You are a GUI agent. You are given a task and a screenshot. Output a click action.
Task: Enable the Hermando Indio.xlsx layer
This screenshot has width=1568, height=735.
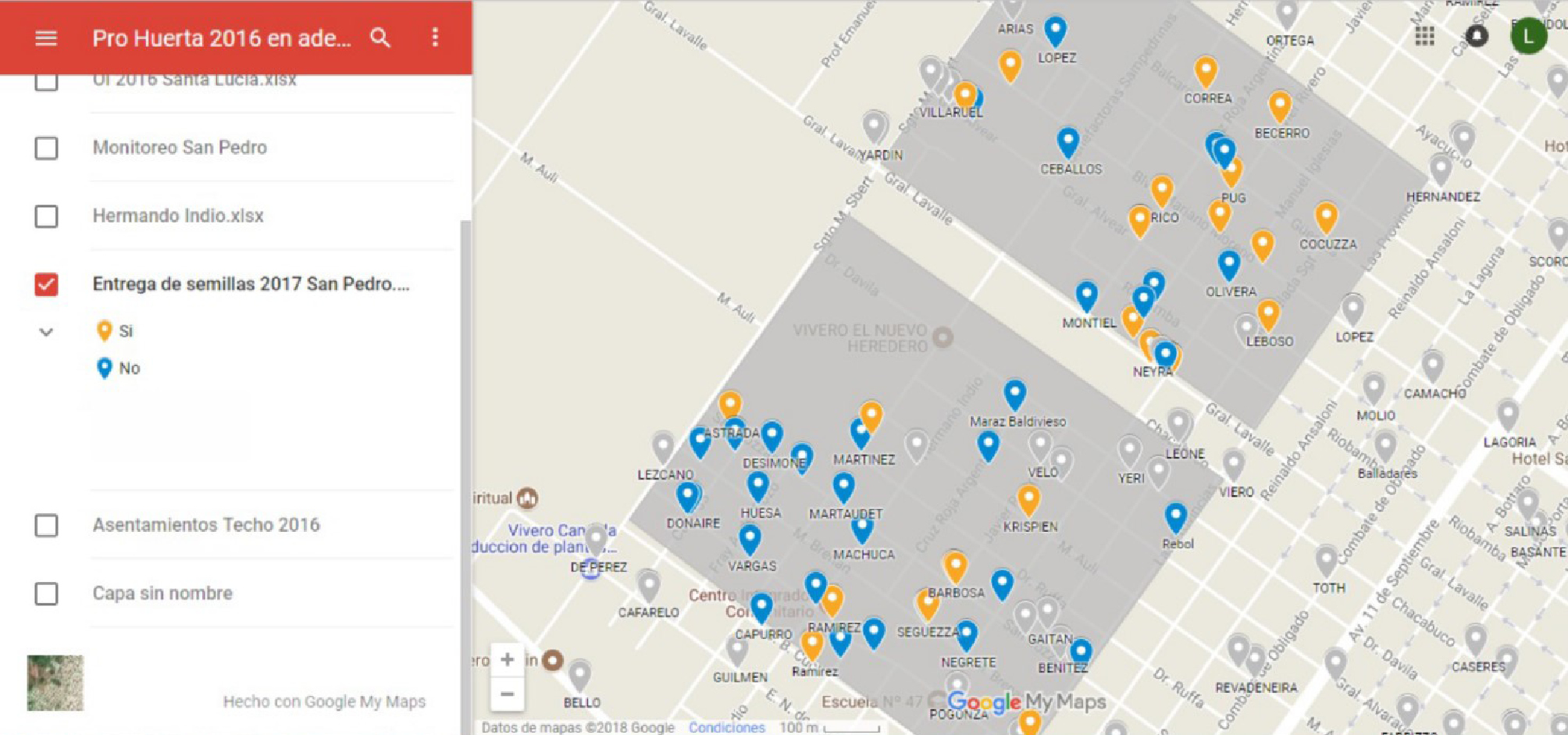(x=46, y=216)
